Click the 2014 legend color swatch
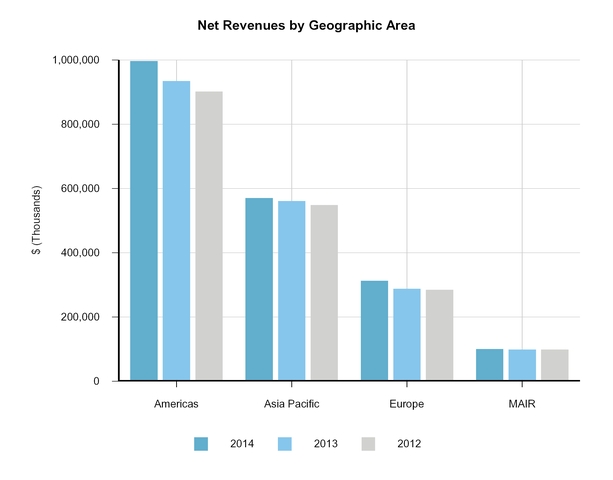The height and width of the screenshot is (480, 613). tap(201, 443)
